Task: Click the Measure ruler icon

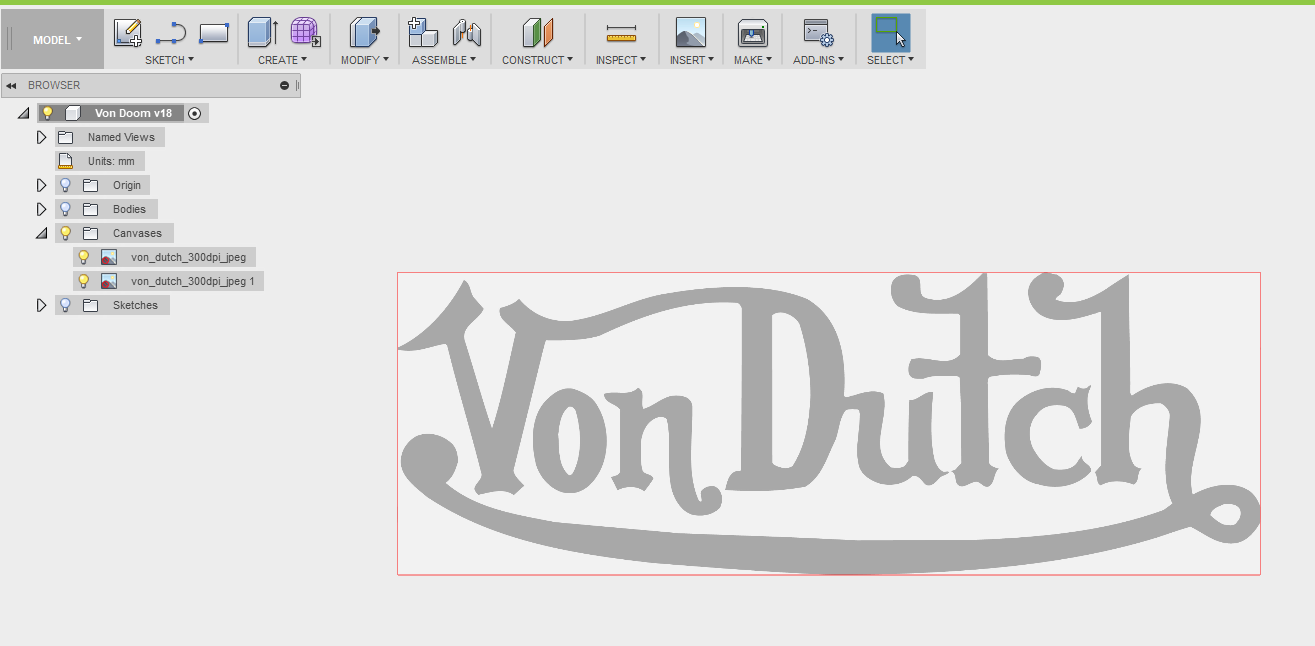Action: (621, 35)
